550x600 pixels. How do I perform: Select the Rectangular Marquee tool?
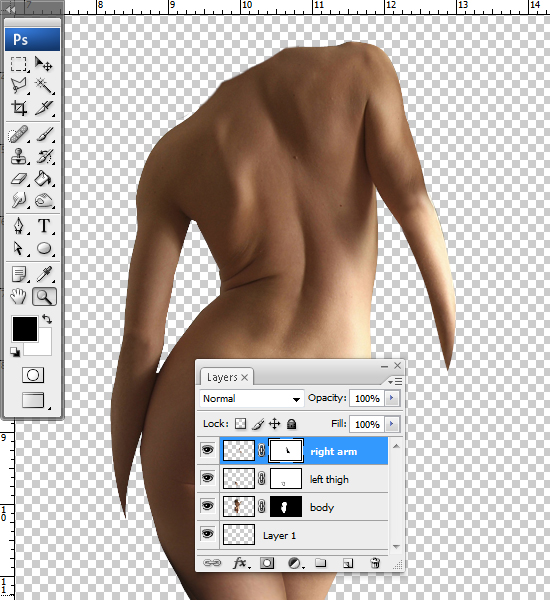coord(18,64)
